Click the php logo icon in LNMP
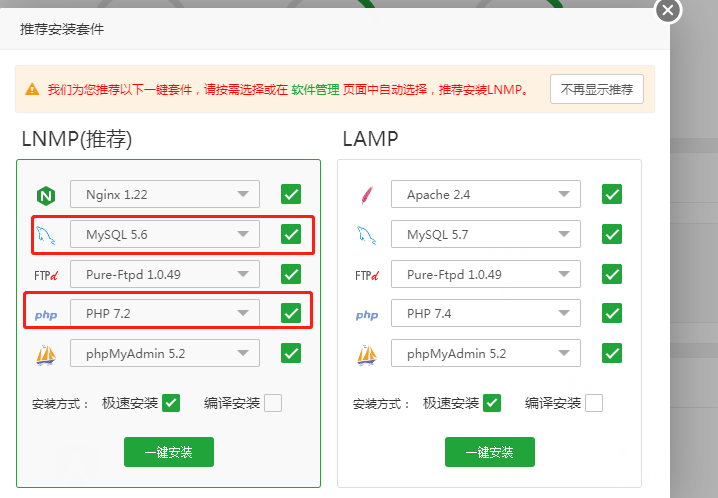Image resolution: width=718 pixels, height=498 pixels. [x=46, y=315]
